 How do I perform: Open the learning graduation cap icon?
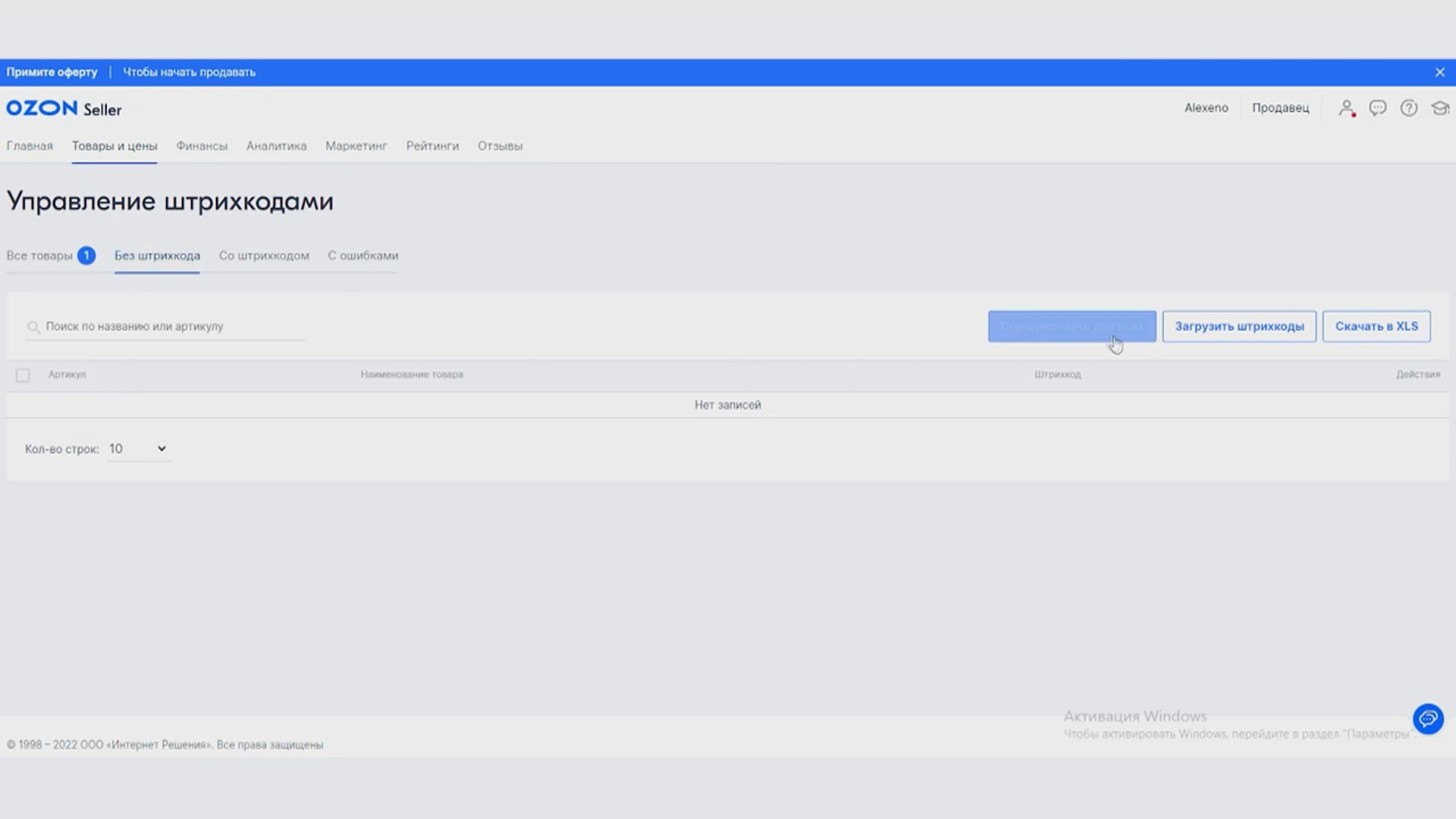[x=1440, y=108]
